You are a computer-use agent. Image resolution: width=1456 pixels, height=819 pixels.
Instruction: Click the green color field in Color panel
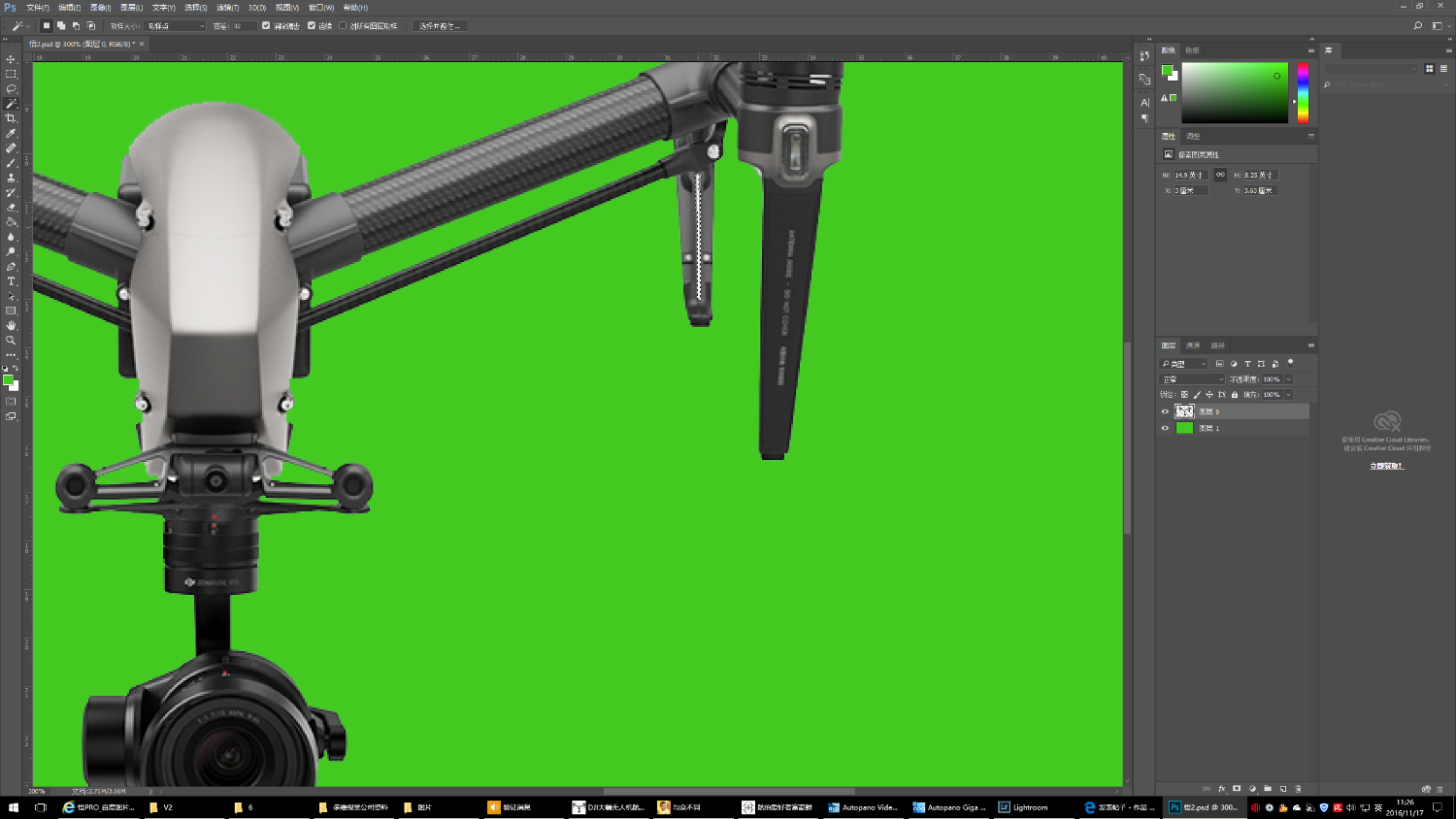tap(1235, 93)
